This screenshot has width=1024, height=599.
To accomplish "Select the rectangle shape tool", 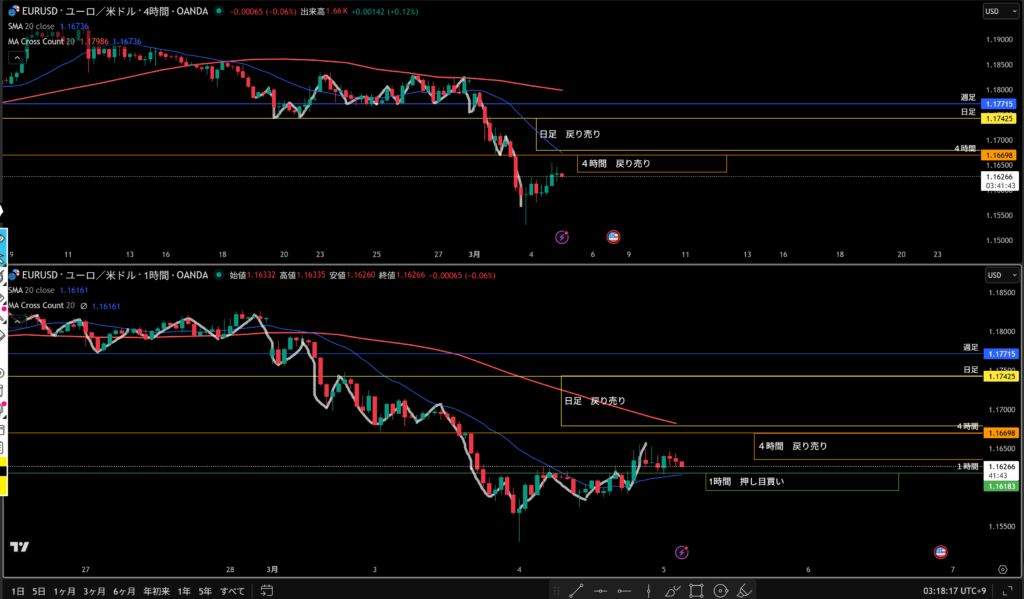I will pyautogui.click(x=698, y=590).
